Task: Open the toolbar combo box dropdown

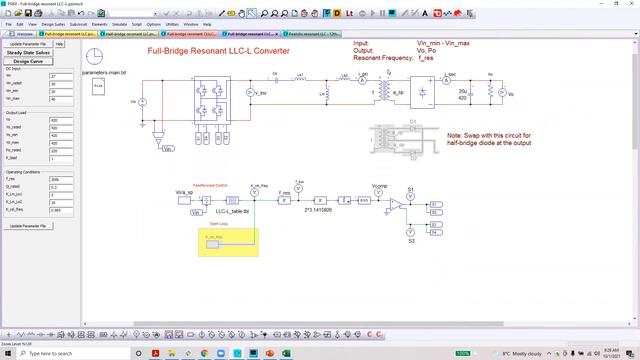Action: tap(155, 14)
